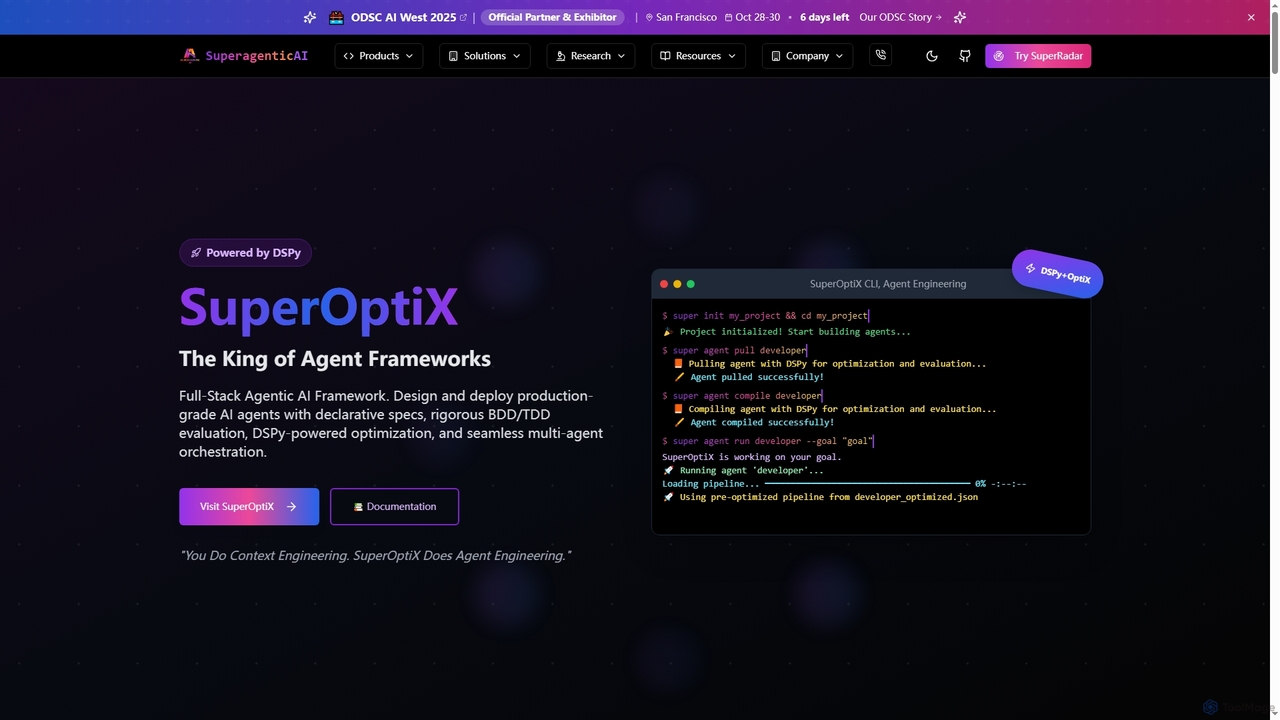Click the 'Agent compiled successfully!' line
The image size is (1280, 720).
[755, 422]
